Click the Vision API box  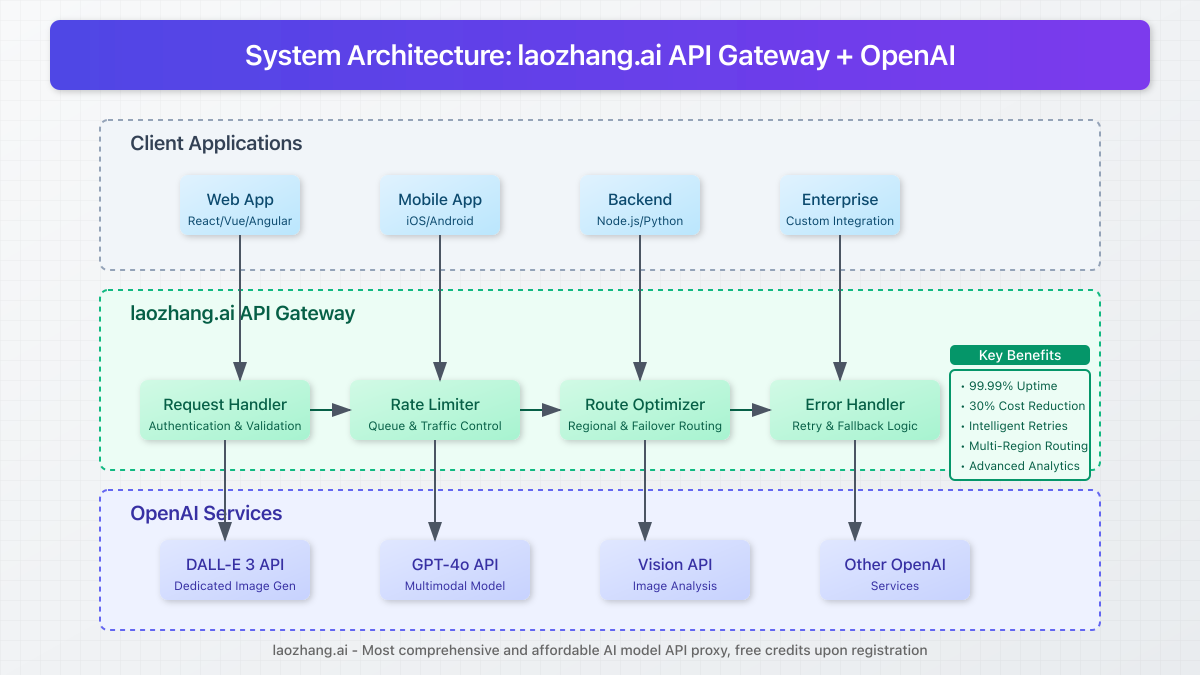(675, 570)
